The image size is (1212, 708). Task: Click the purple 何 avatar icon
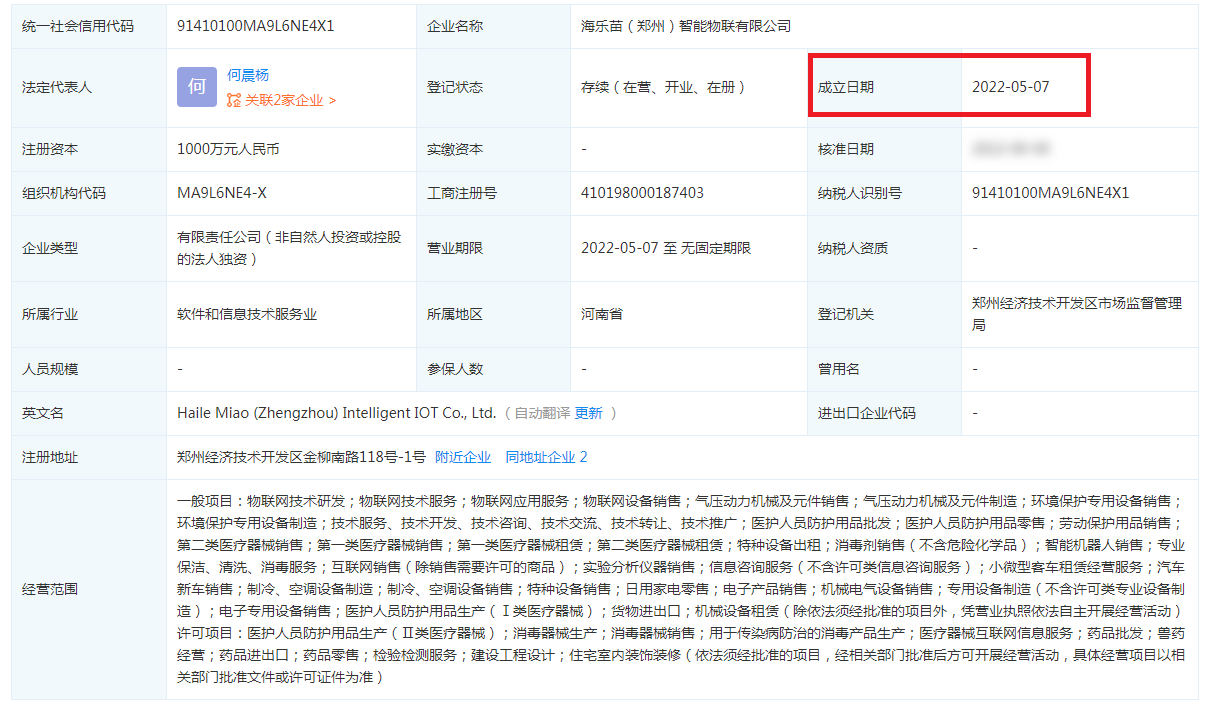click(x=196, y=87)
